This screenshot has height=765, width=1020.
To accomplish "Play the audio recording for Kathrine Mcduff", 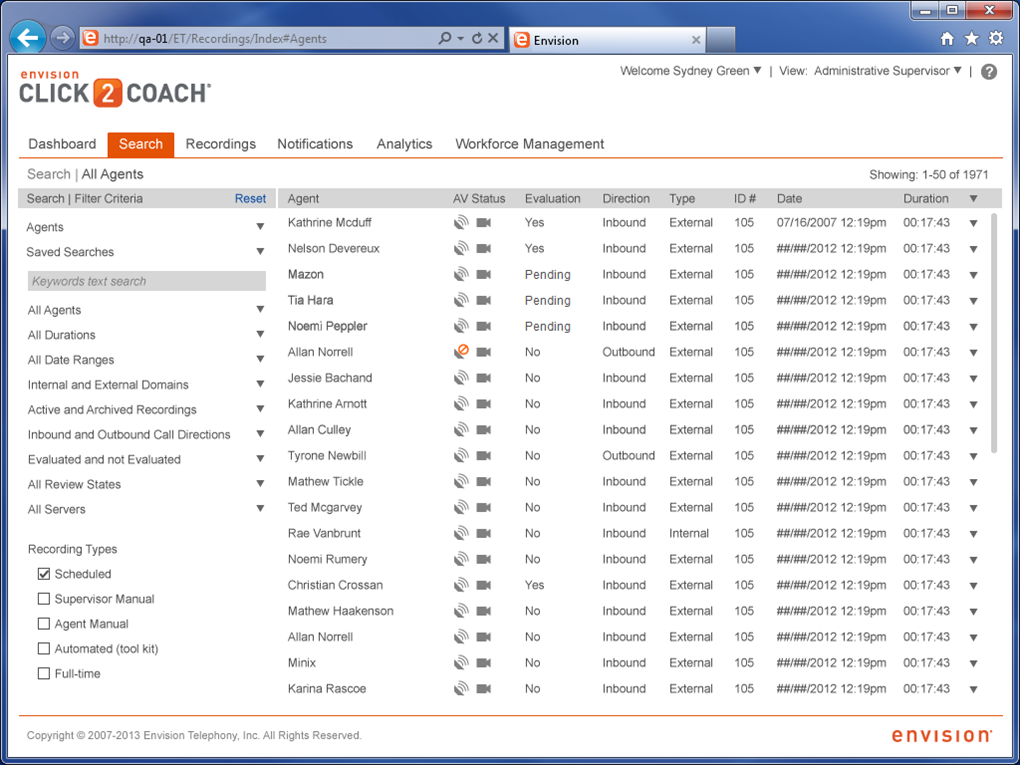I will coord(461,222).
